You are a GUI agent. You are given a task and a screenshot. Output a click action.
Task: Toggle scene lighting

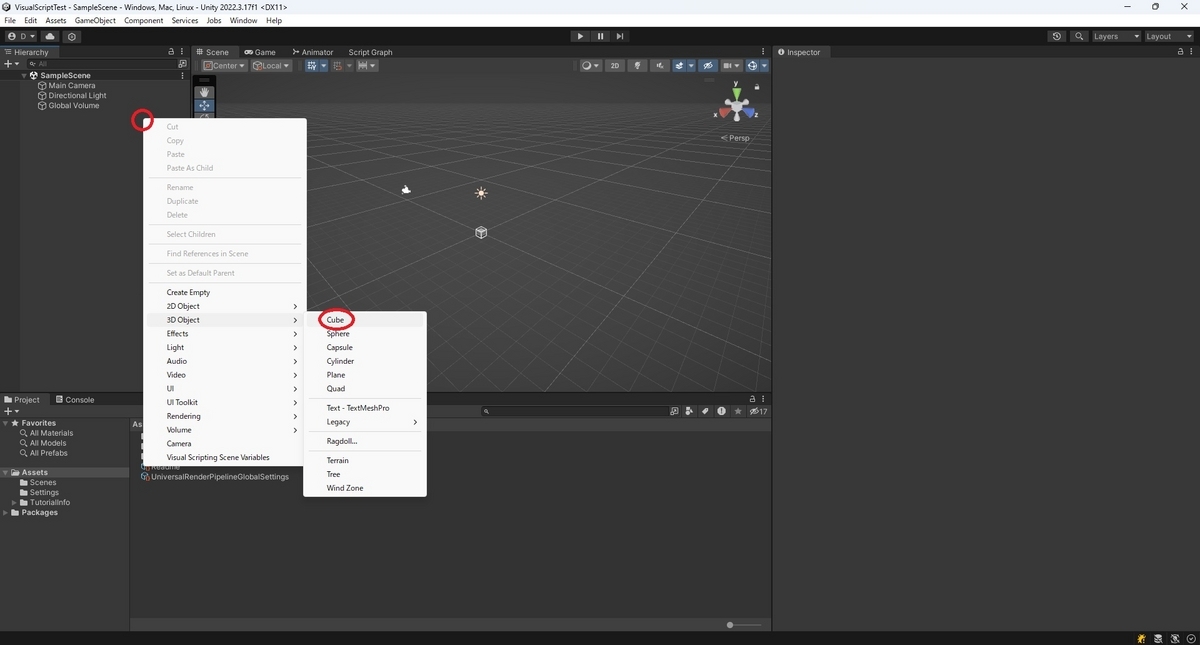coord(637,66)
